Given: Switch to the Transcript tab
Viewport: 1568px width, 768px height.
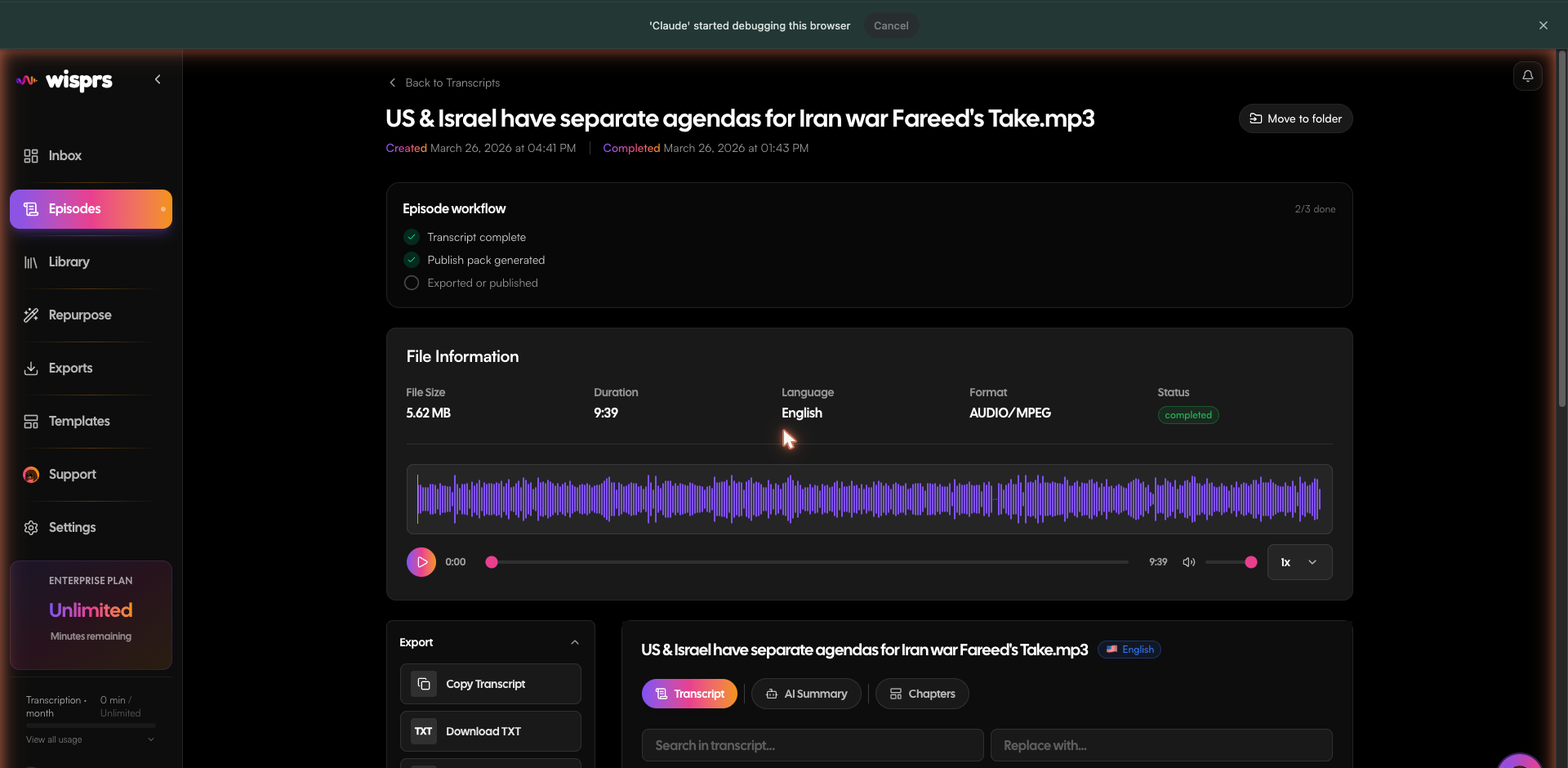Looking at the screenshot, I should click(689, 694).
